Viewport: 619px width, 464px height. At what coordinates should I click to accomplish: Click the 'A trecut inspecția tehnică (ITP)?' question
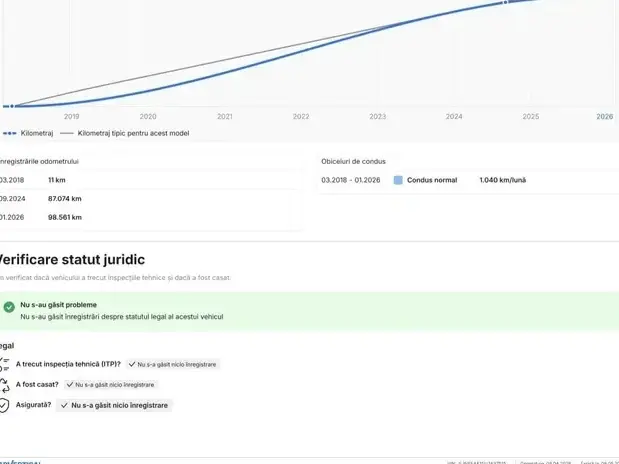pos(68,364)
